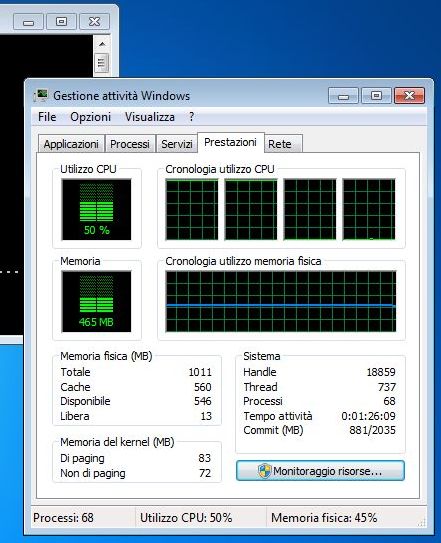Viewport: 441px width, 543px height.
Task: Click the Memoria fisica (MB) group label
Action: [x=106, y=356]
